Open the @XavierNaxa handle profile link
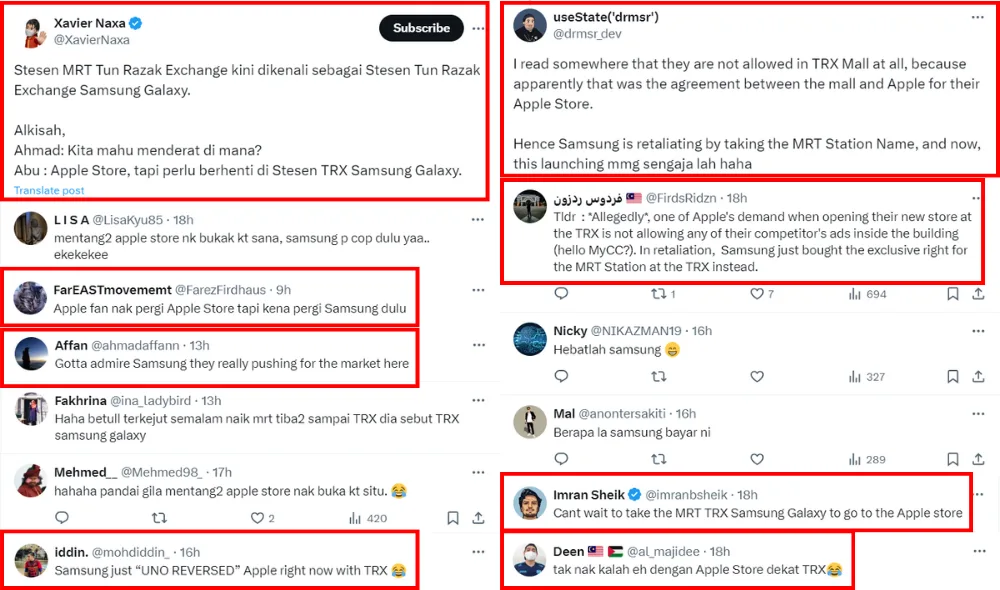 91,40
